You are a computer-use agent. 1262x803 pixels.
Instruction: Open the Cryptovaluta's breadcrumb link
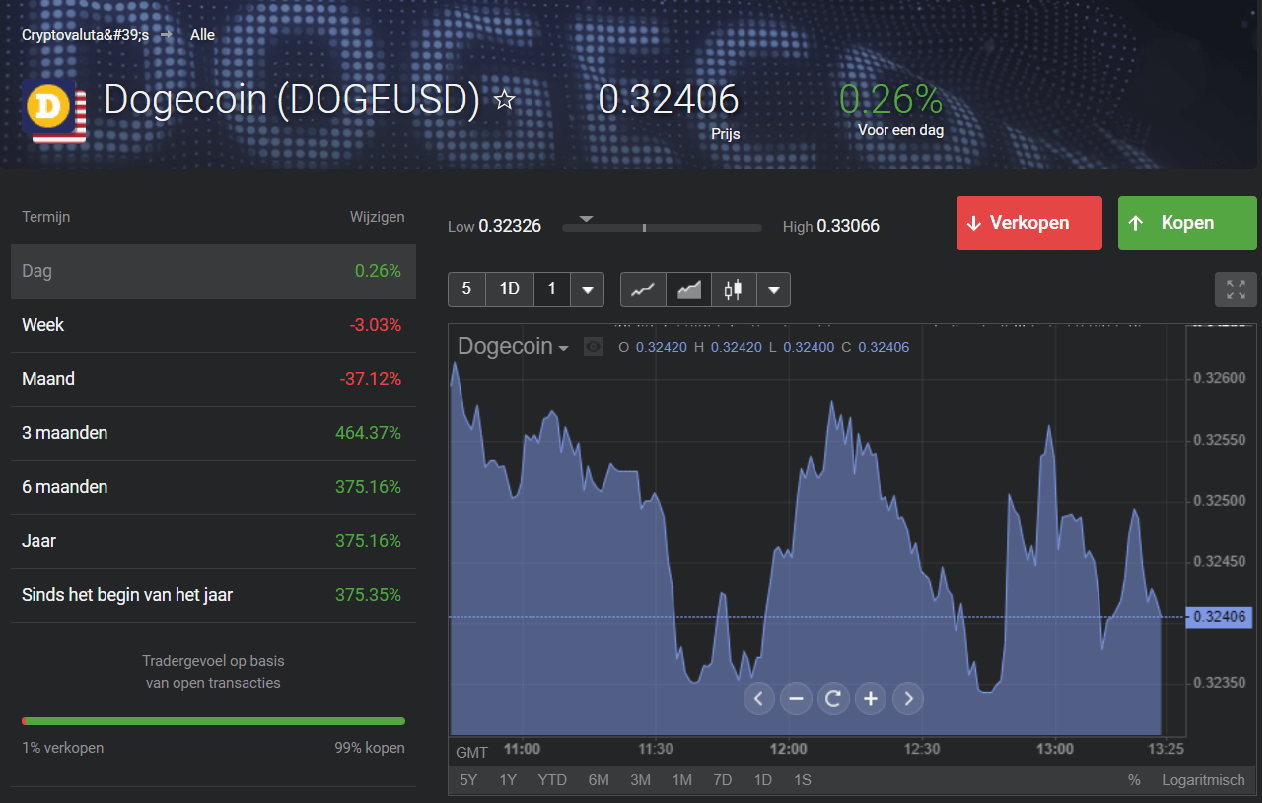click(85, 35)
